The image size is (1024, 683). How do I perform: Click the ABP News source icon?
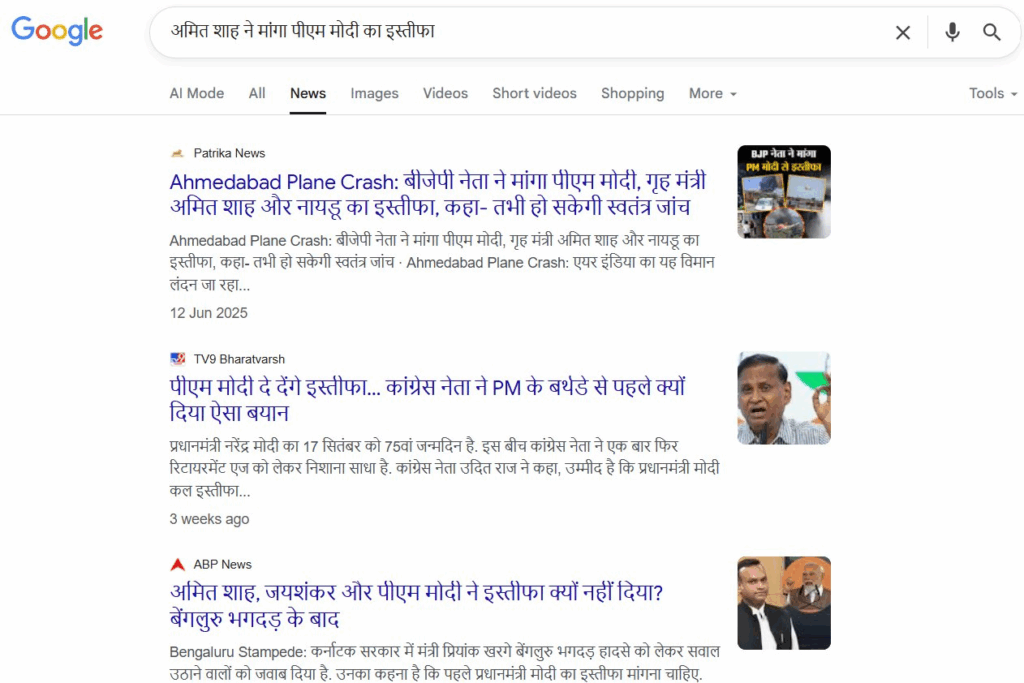pos(178,564)
